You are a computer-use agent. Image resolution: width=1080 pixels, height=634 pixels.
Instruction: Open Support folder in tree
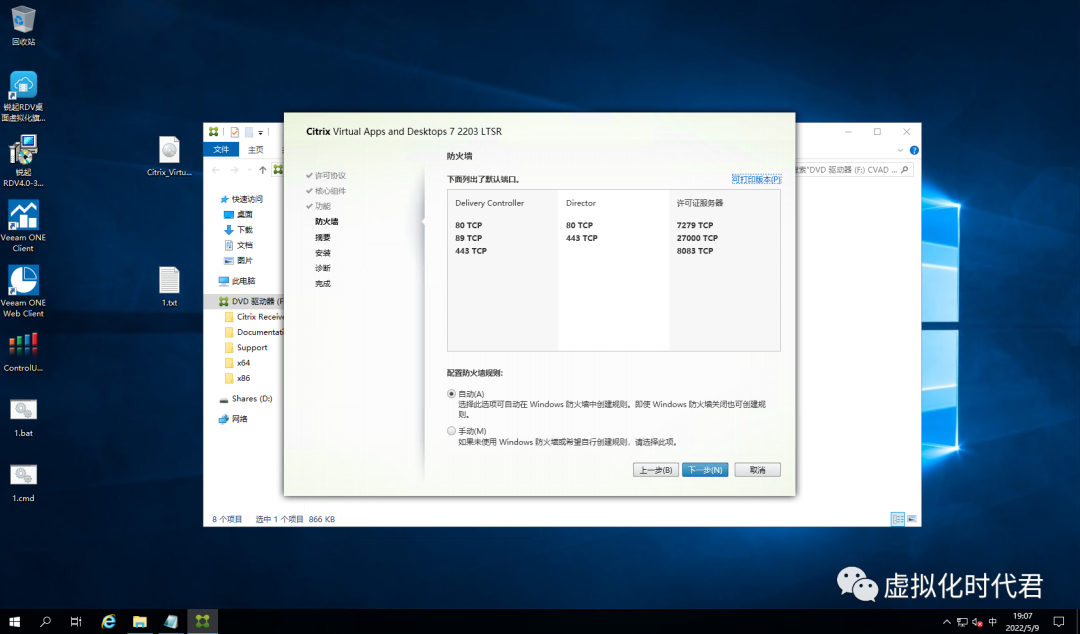point(252,347)
